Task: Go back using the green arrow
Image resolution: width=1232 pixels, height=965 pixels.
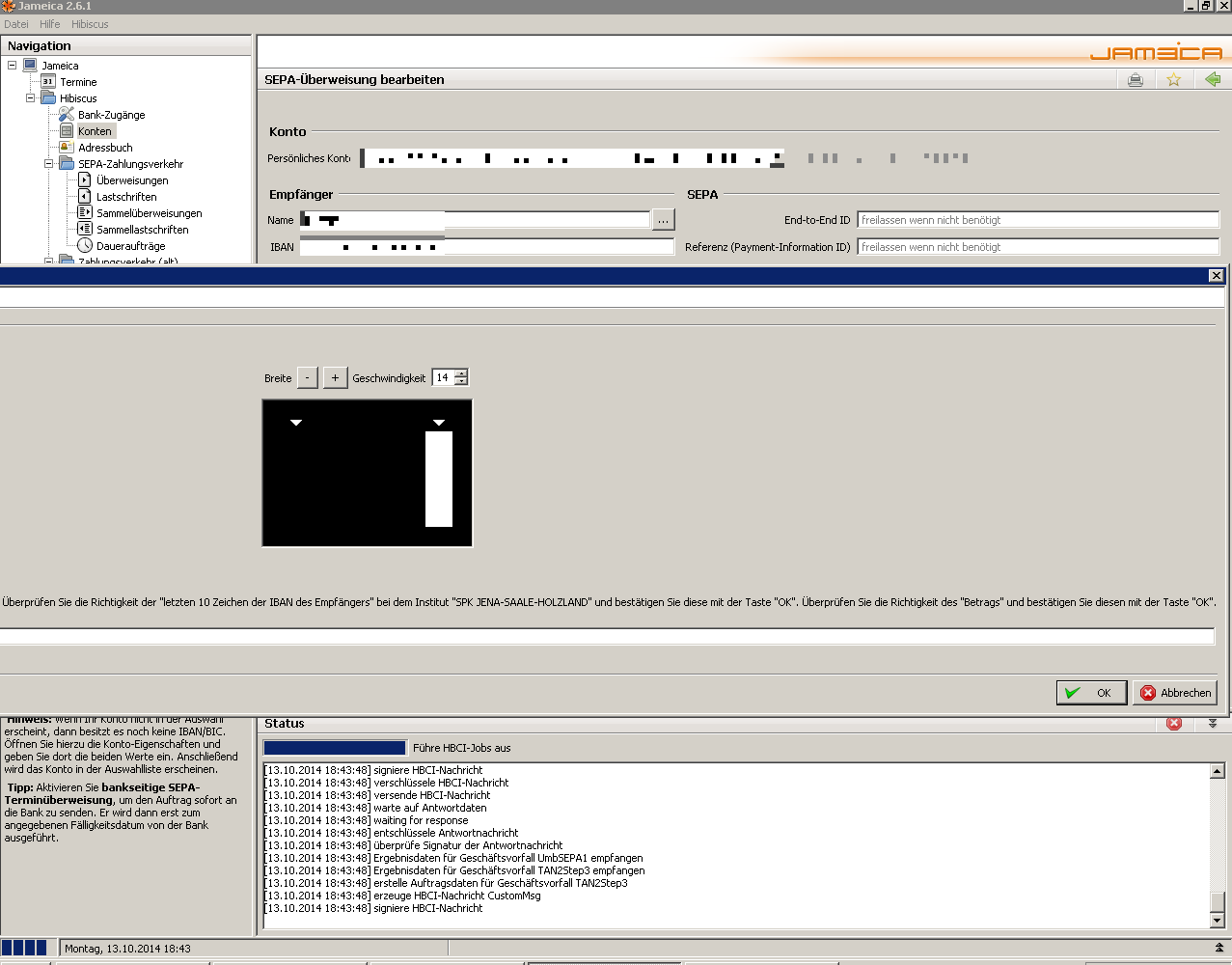Action: (x=1212, y=80)
